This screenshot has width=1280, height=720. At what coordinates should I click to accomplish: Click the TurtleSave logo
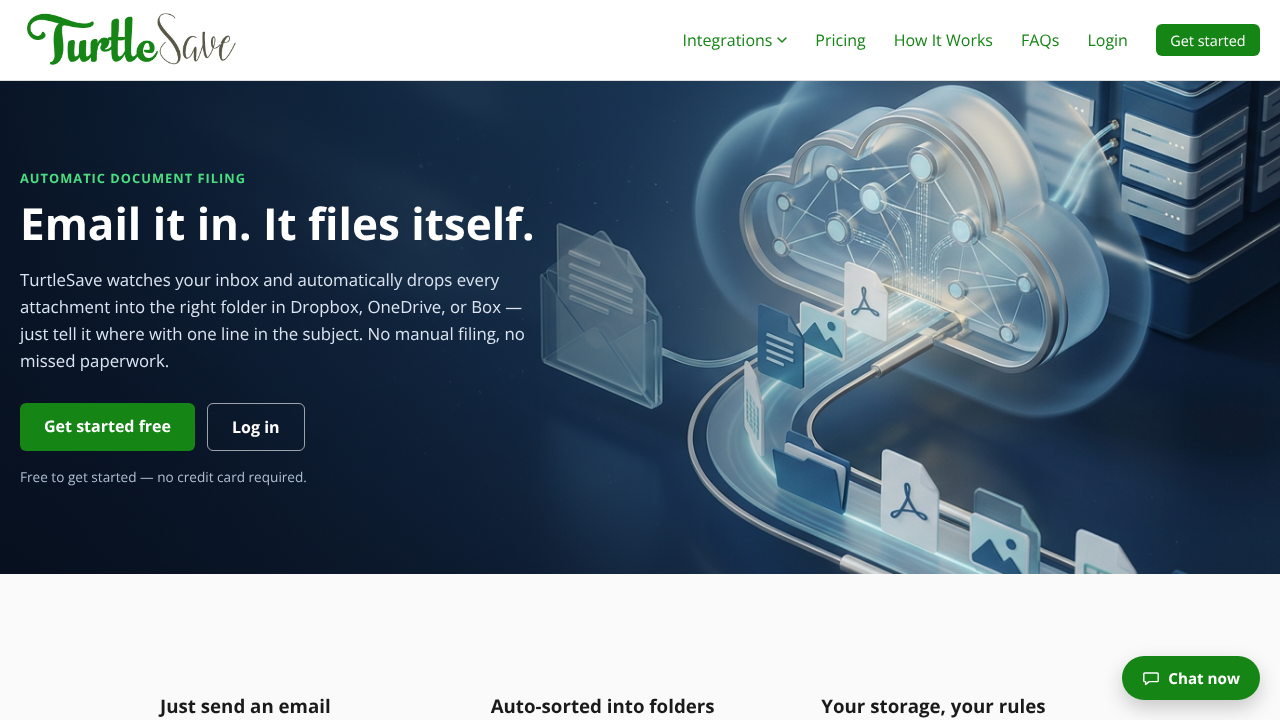click(x=131, y=40)
